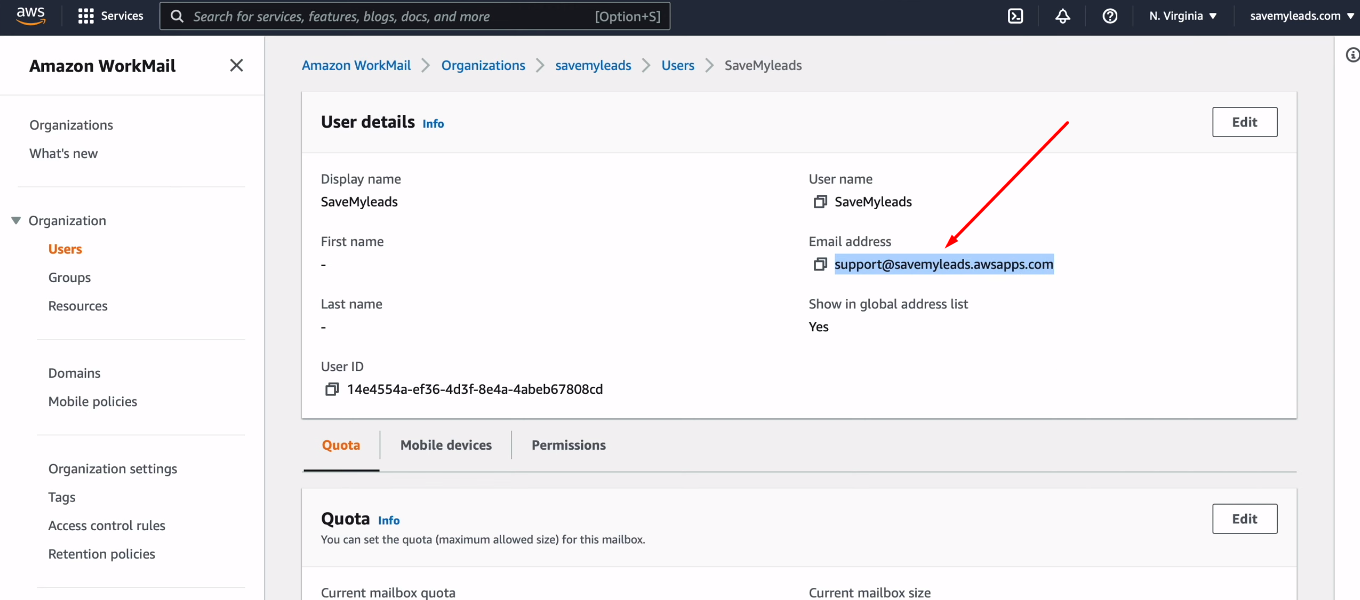The height and width of the screenshot is (600, 1360).
Task: Open the savemyleads.com account dropdown
Action: pyautogui.click(x=1302, y=16)
